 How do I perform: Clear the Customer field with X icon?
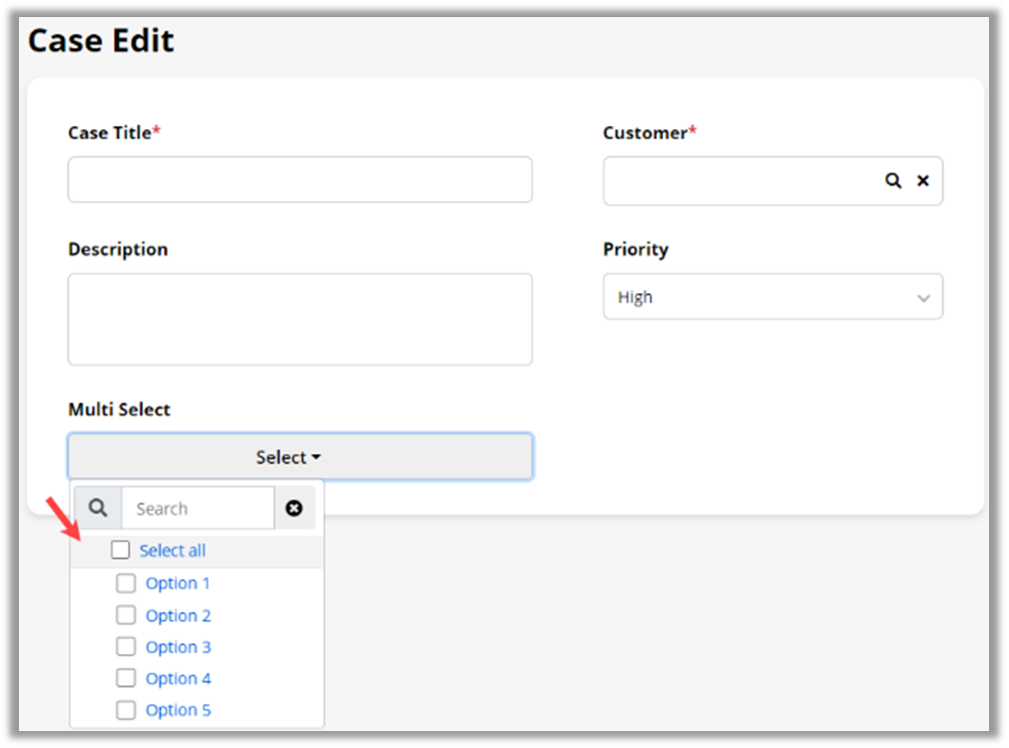coord(923,181)
